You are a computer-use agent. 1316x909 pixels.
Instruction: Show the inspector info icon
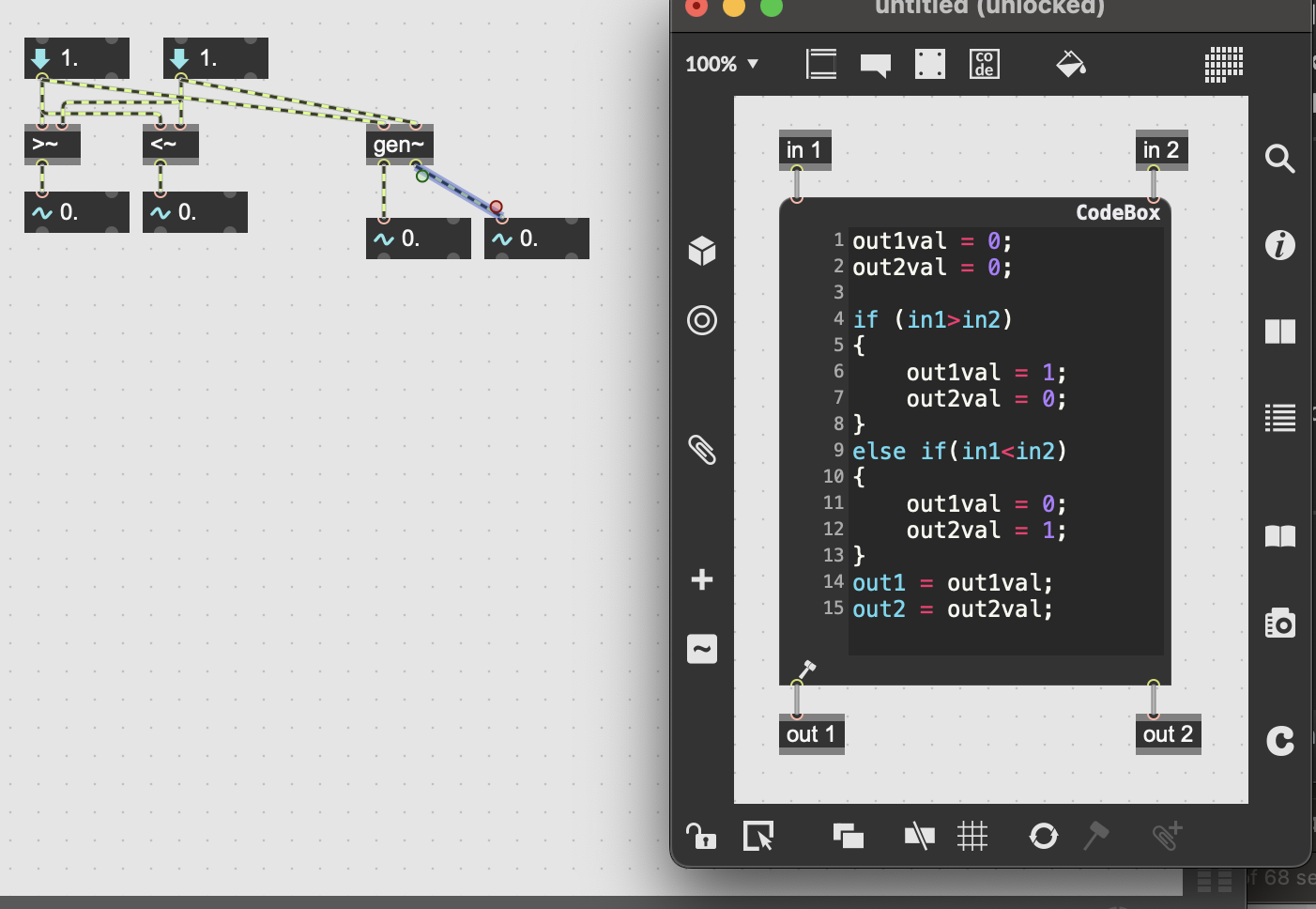pos(1279,245)
